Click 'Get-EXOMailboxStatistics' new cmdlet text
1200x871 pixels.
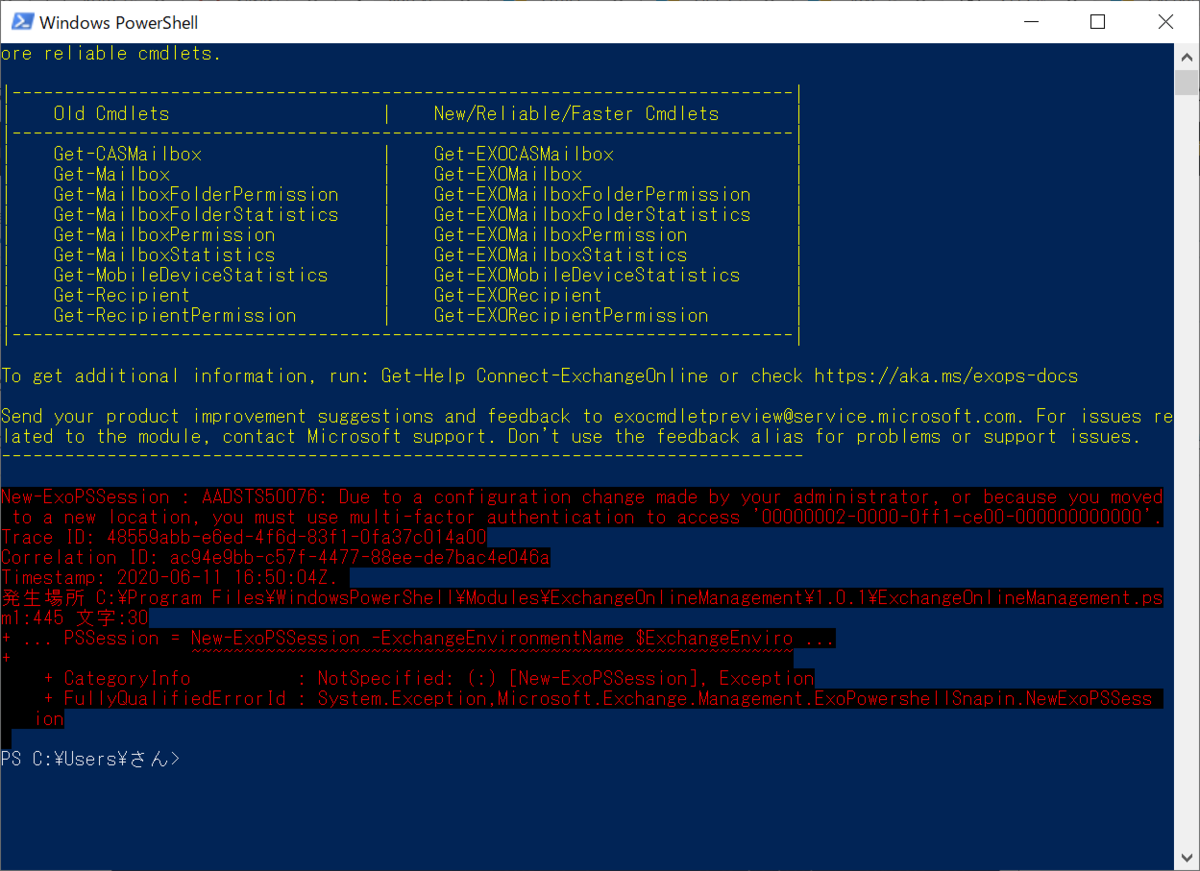click(x=560, y=254)
